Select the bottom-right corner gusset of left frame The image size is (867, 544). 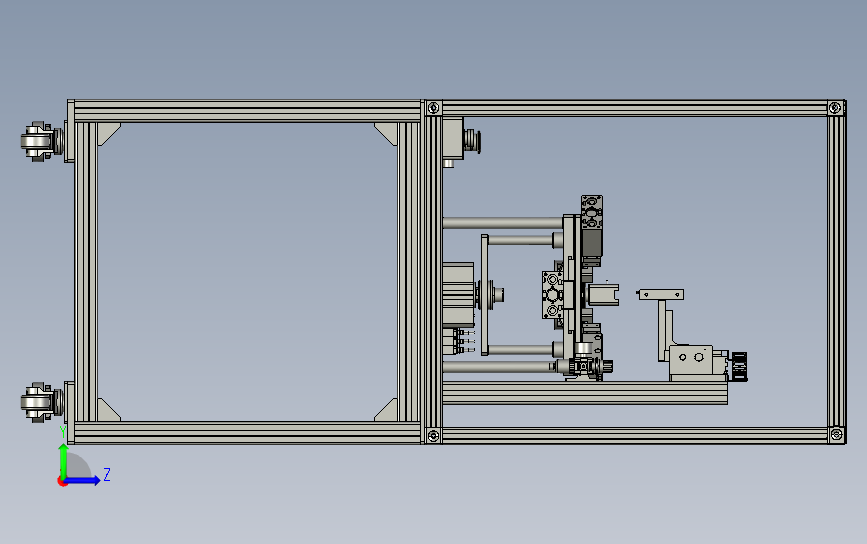pos(386,410)
